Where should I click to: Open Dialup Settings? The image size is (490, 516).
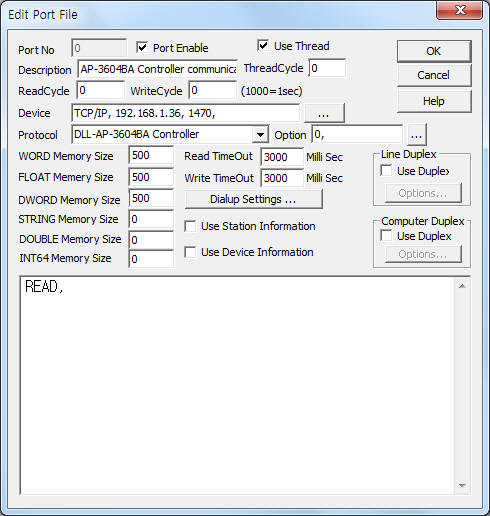(x=254, y=199)
